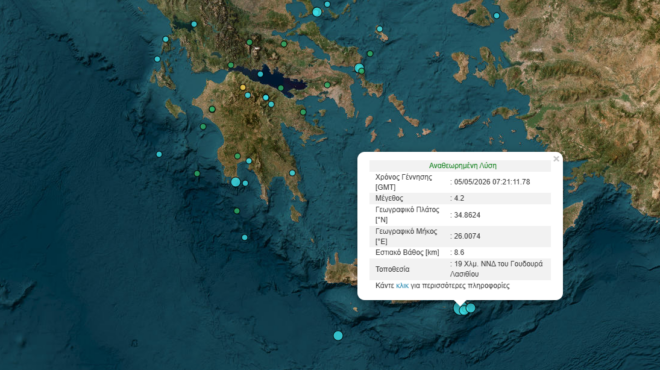Select the cyan marker on the eastern Peloponnese coast
The height and width of the screenshot is (370, 660).
[x=292, y=173]
